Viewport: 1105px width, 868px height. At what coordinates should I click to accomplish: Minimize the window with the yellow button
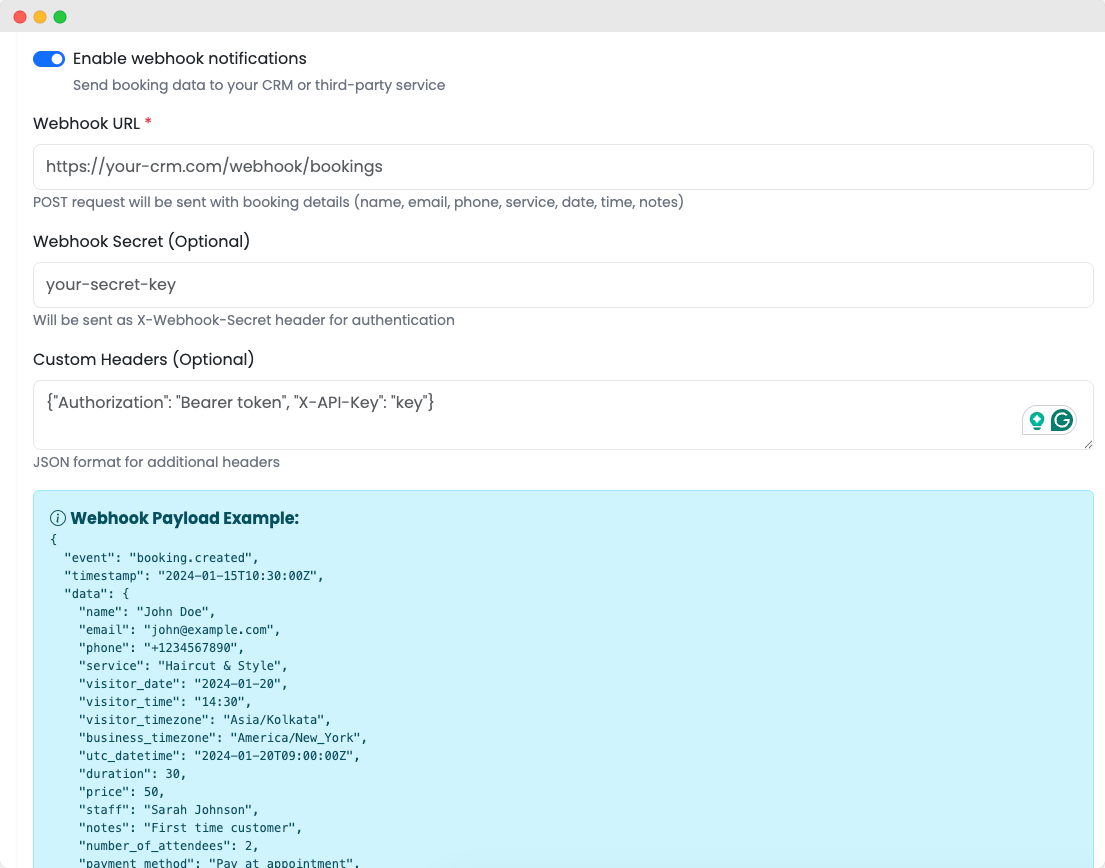coord(40,17)
